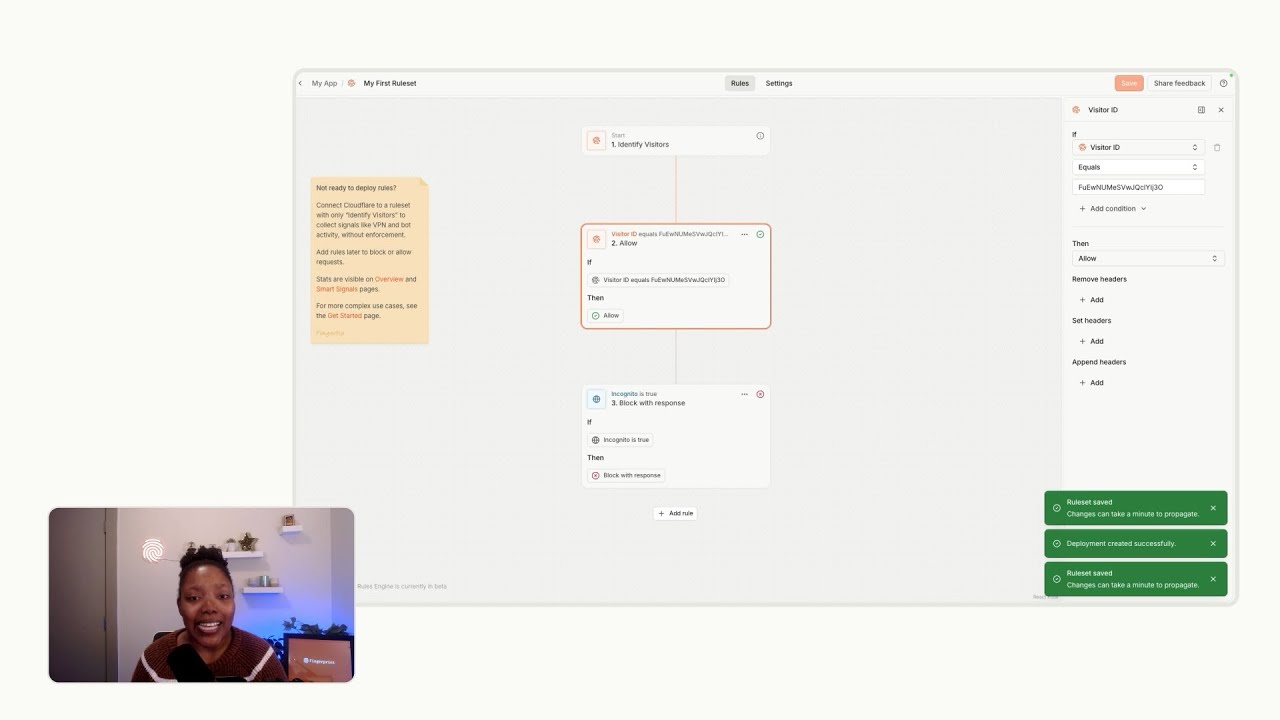Switch to the Settings tab
The height and width of the screenshot is (720, 1280).
779,83
